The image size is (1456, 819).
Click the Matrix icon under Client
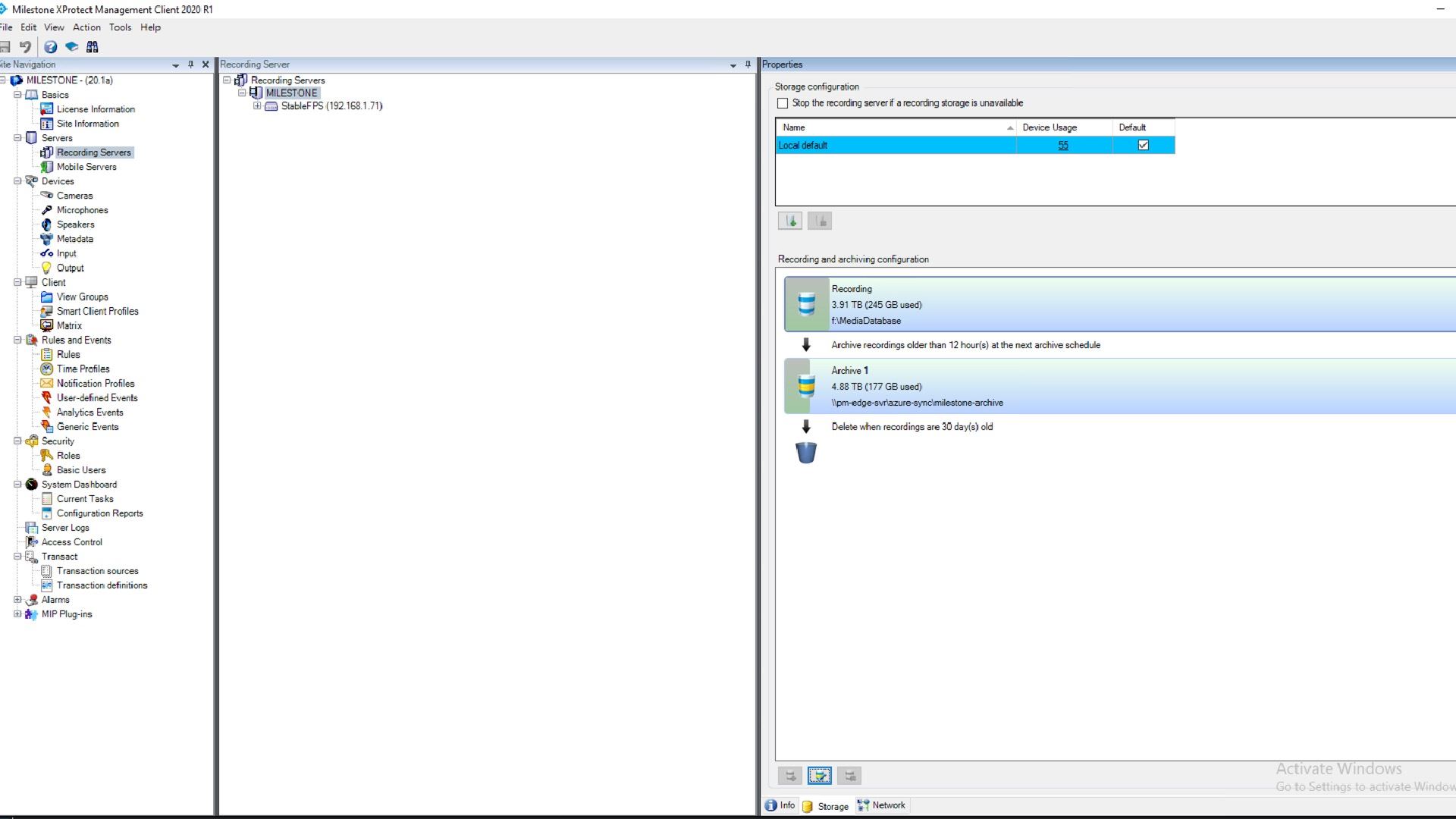pyautogui.click(x=47, y=325)
